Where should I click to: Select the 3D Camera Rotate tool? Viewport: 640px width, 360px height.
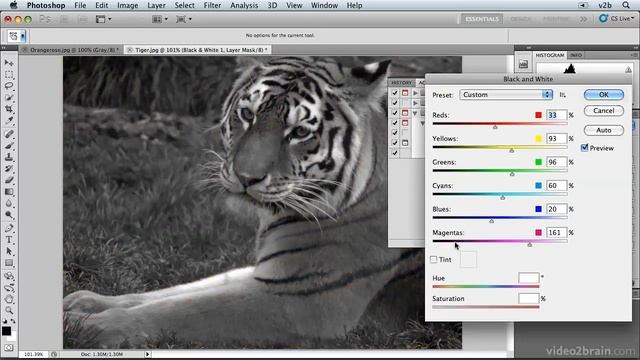click(x=9, y=288)
